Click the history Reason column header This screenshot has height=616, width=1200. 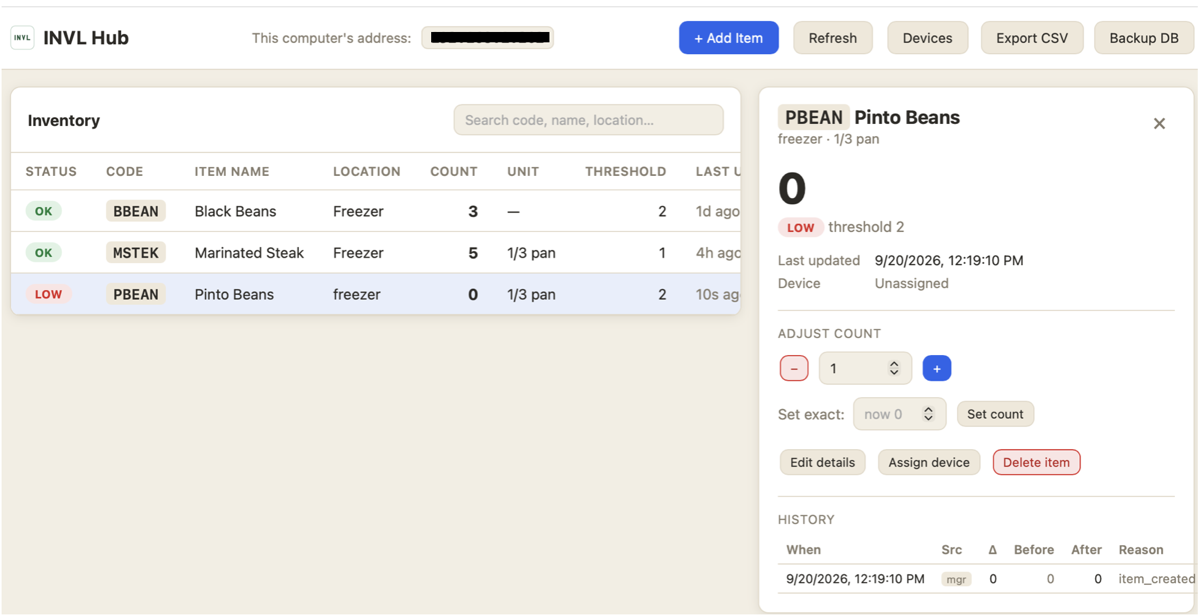pyautogui.click(x=1141, y=550)
